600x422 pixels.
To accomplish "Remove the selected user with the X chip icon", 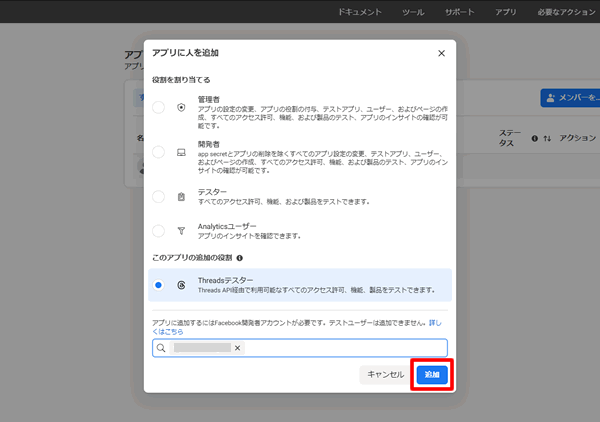I will [x=238, y=348].
